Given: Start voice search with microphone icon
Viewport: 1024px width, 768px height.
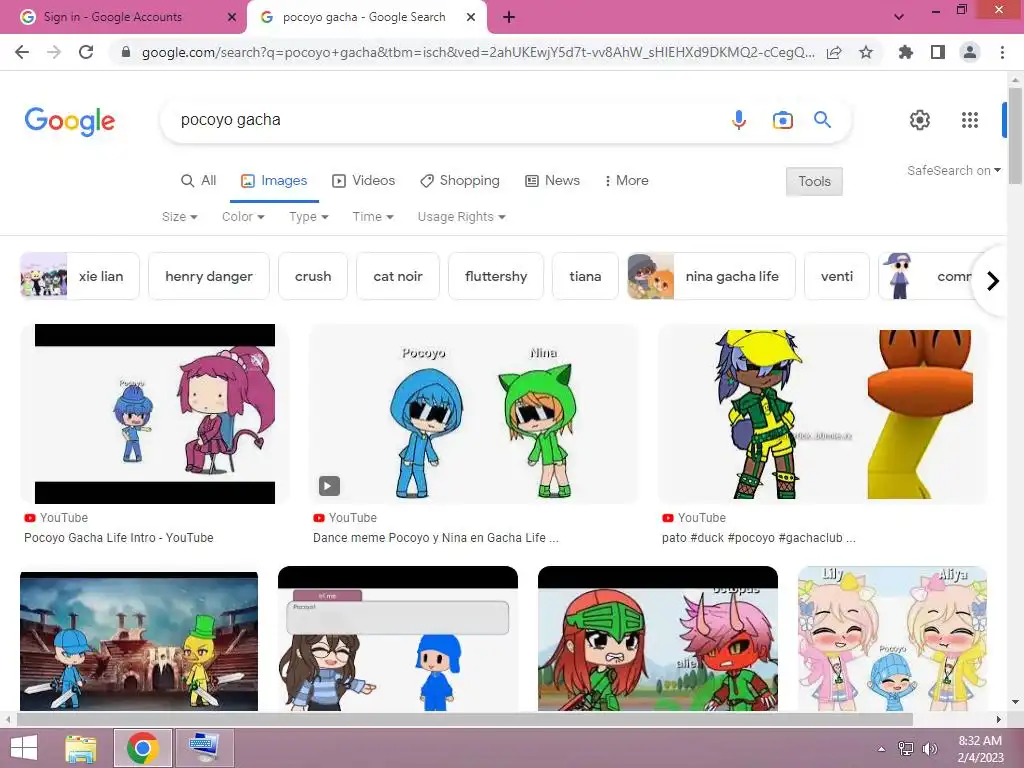Looking at the screenshot, I should pyautogui.click(x=739, y=120).
